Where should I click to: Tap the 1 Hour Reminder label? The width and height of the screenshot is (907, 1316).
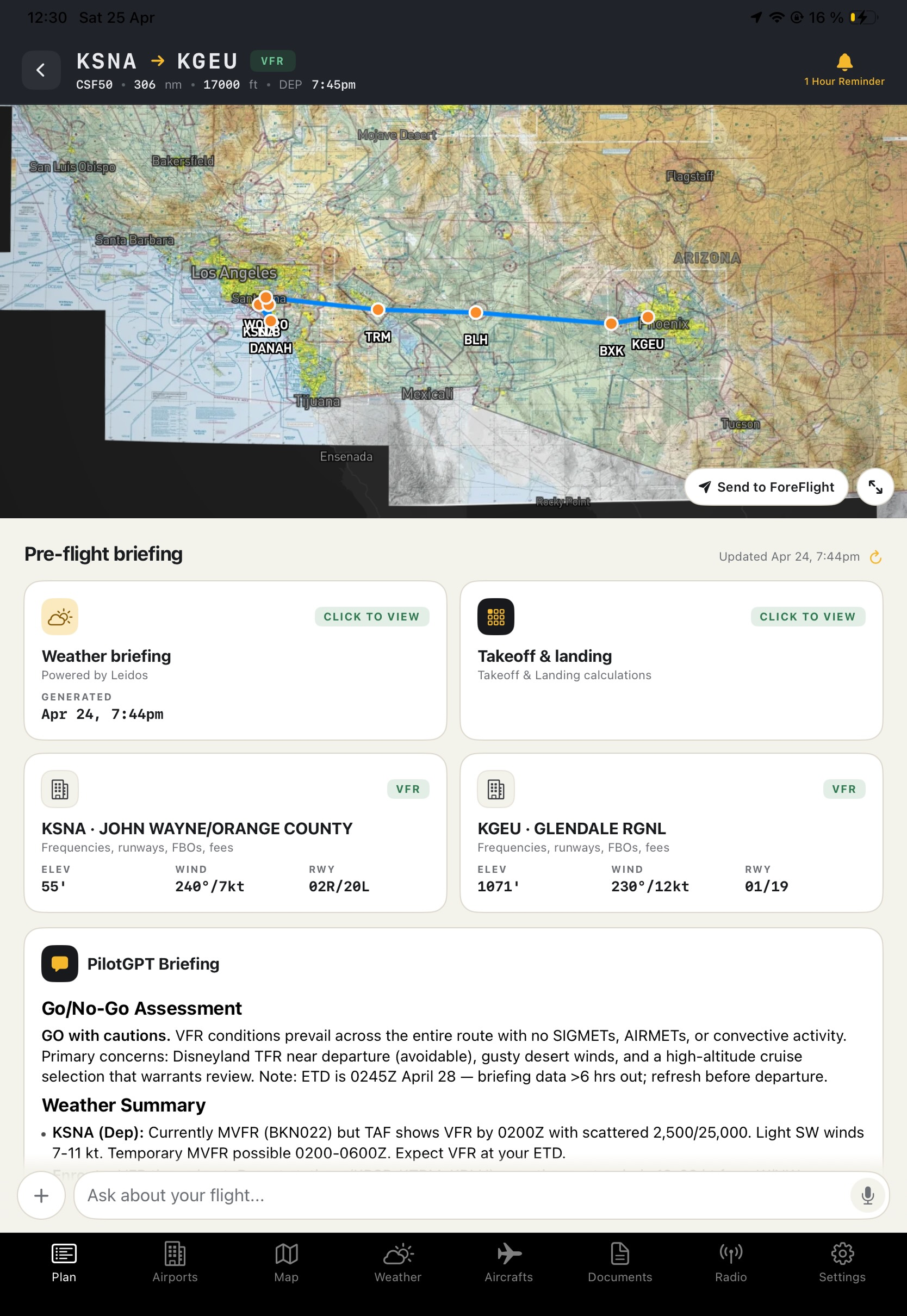pyautogui.click(x=844, y=81)
